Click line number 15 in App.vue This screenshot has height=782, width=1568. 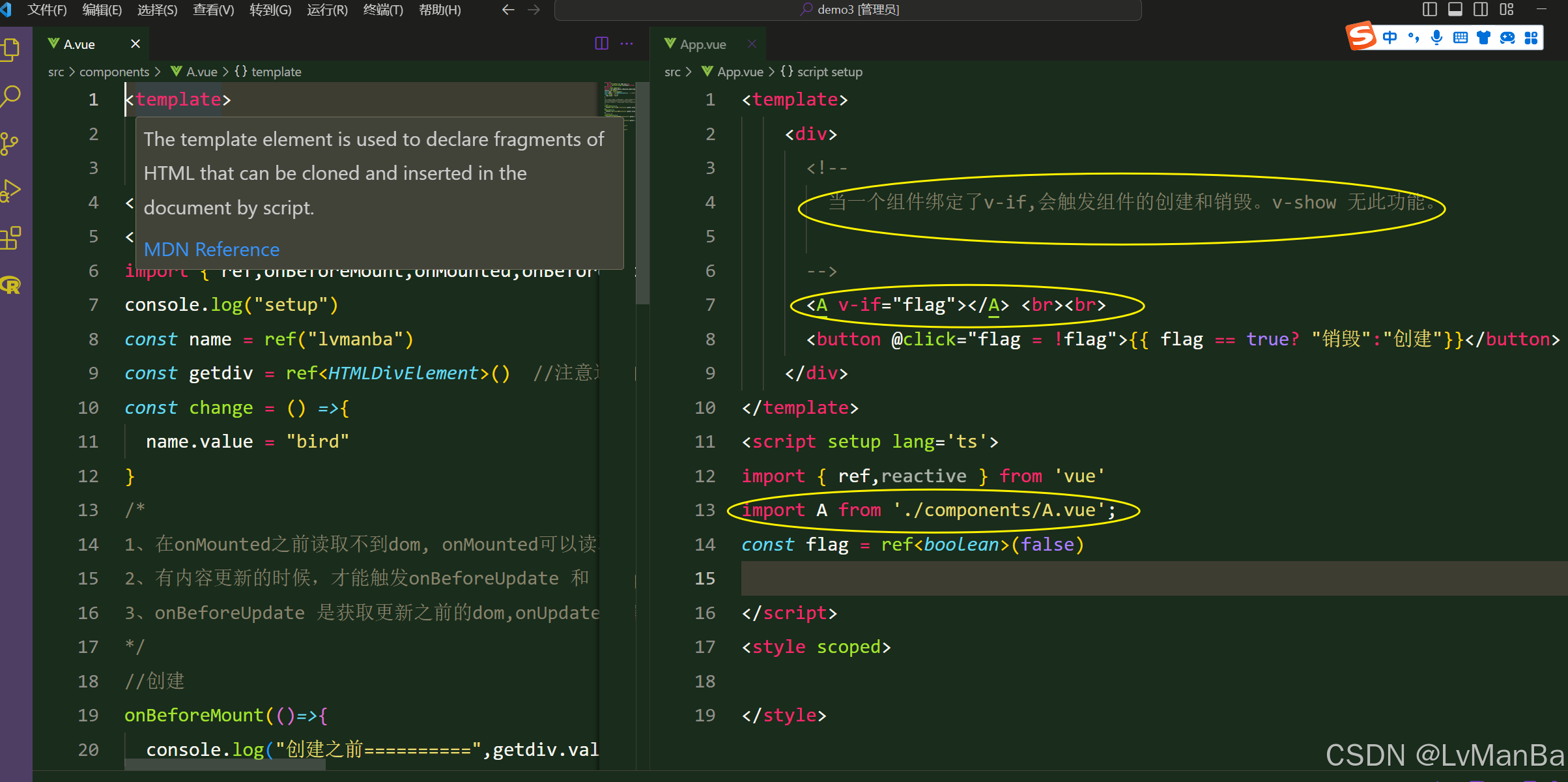704,579
